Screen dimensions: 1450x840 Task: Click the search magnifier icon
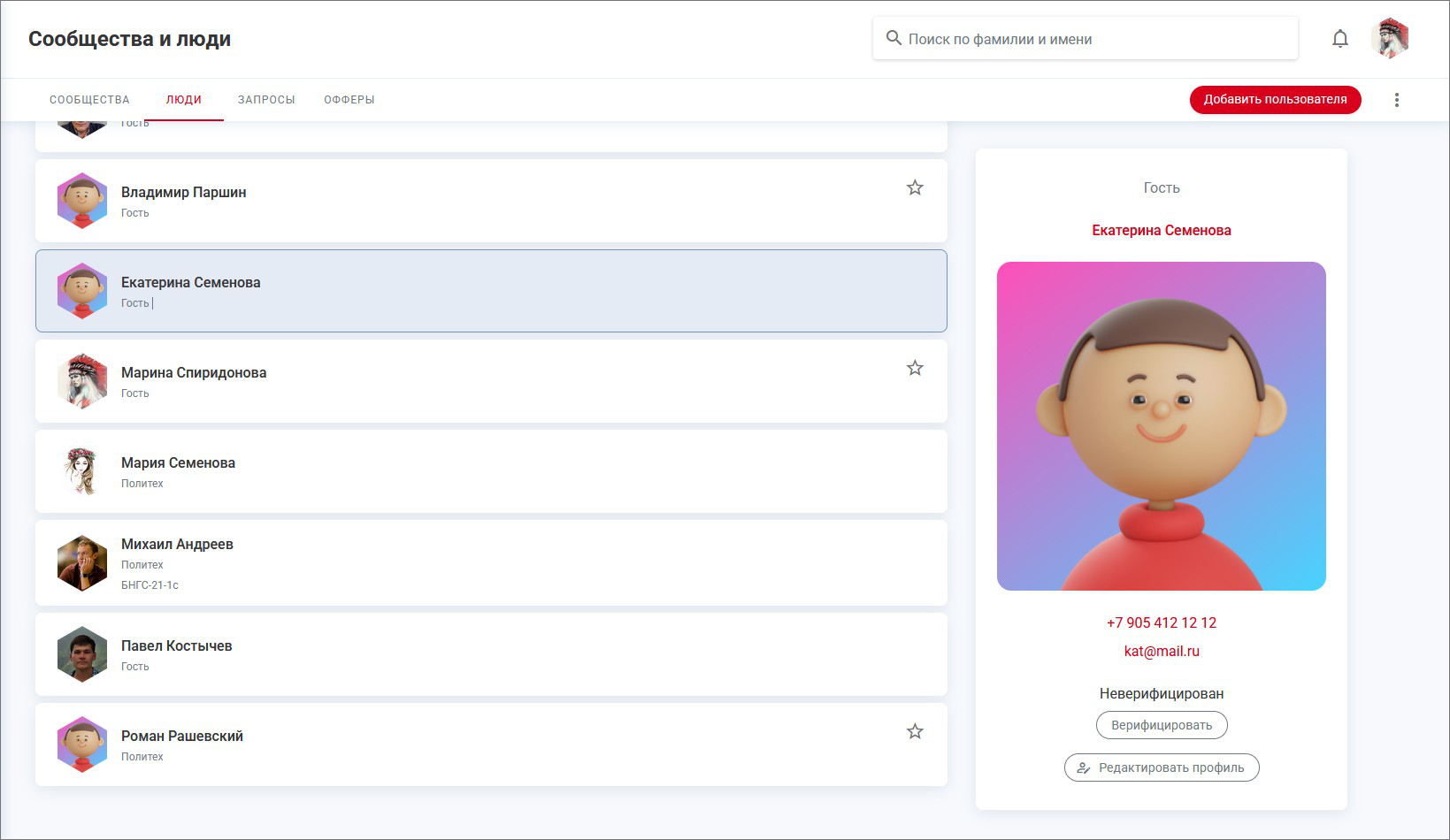pyautogui.click(x=894, y=38)
